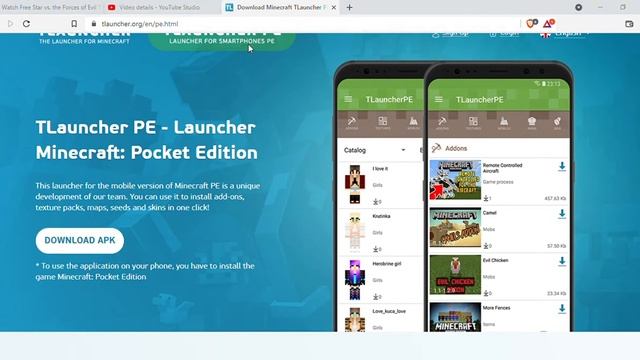Click the round icon in title bar

578,7
